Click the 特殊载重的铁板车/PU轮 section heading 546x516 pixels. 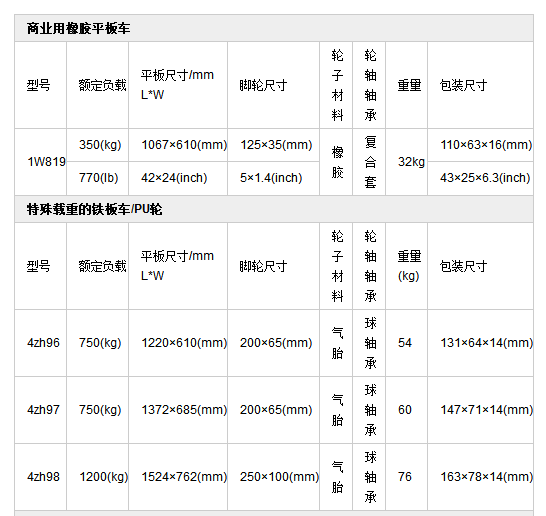(94, 209)
